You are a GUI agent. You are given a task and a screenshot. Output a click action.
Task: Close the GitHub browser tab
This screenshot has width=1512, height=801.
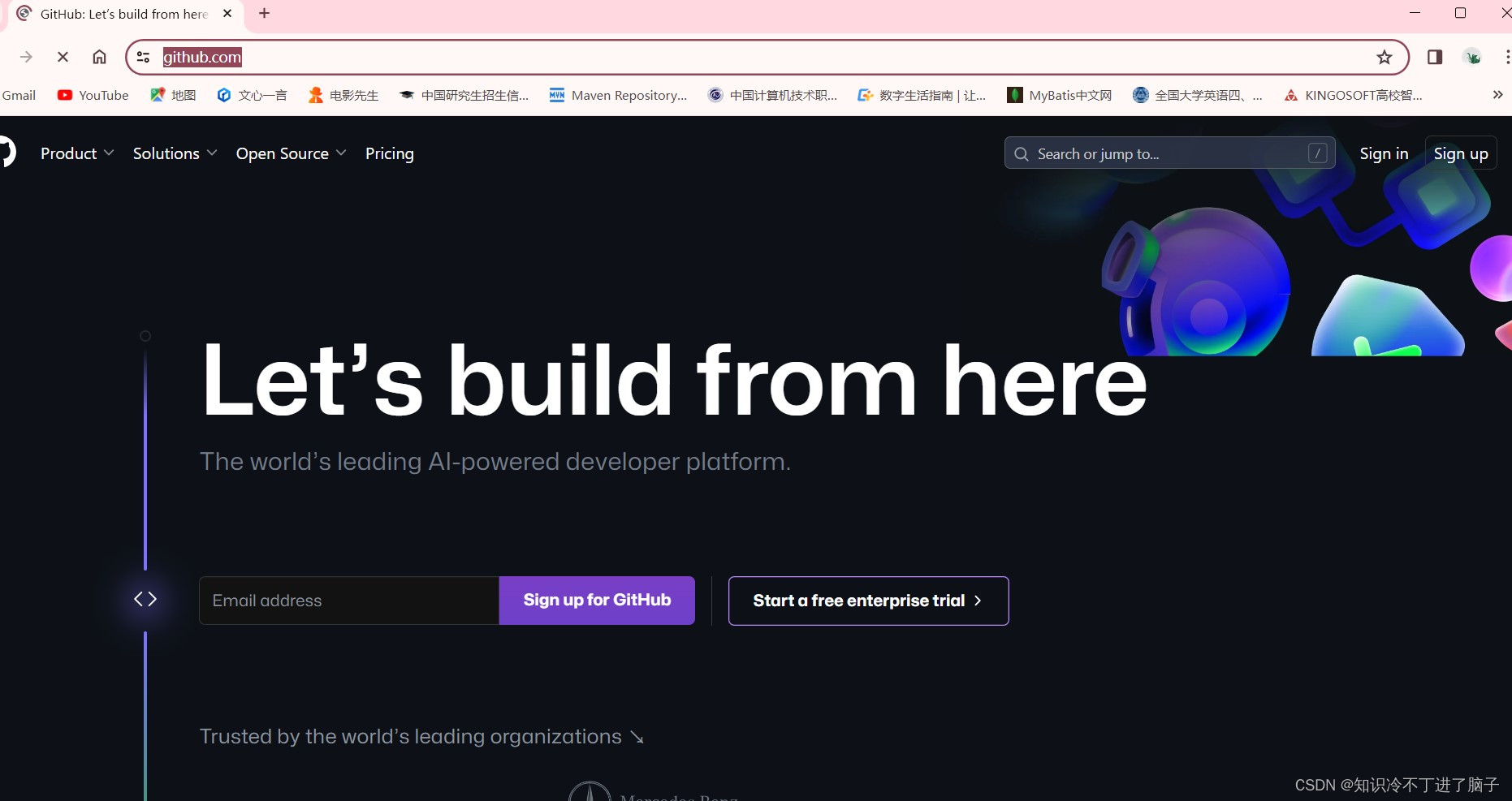point(227,13)
